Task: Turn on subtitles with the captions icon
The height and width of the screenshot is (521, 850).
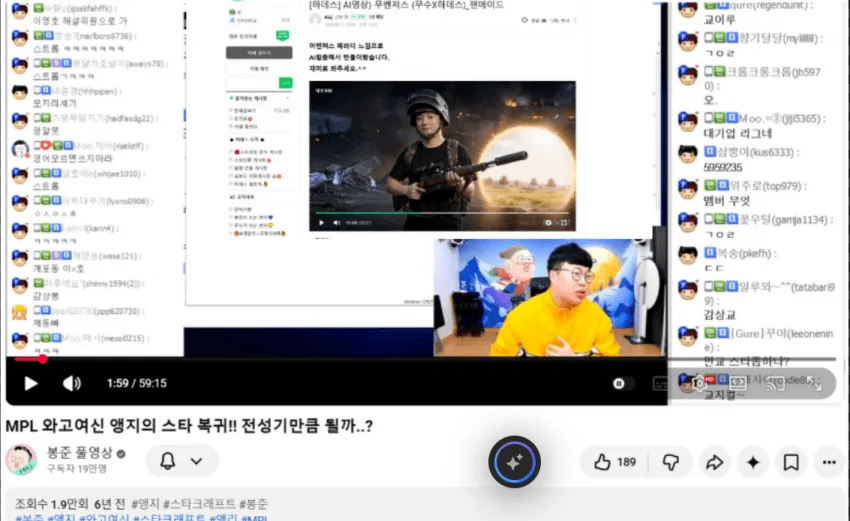Action: (x=661, y=383)
